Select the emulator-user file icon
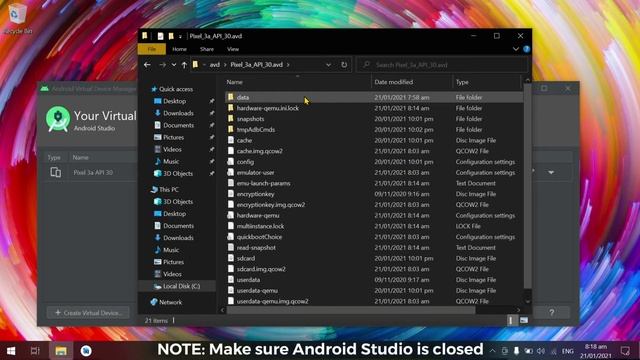The width and height of the screenshot is (640, 360). [x=231, y=172]
